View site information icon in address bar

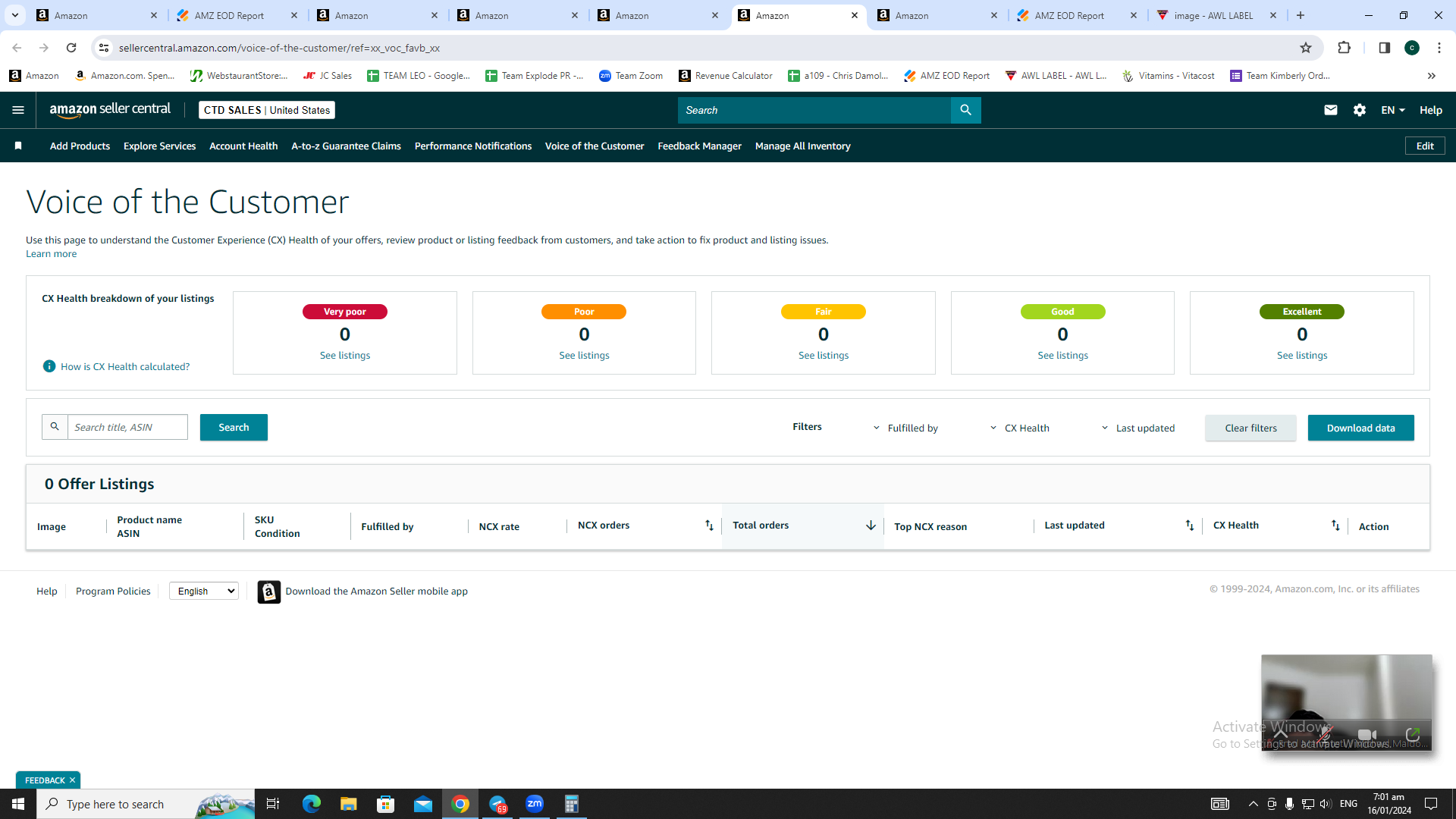click(x=104, y=48)
